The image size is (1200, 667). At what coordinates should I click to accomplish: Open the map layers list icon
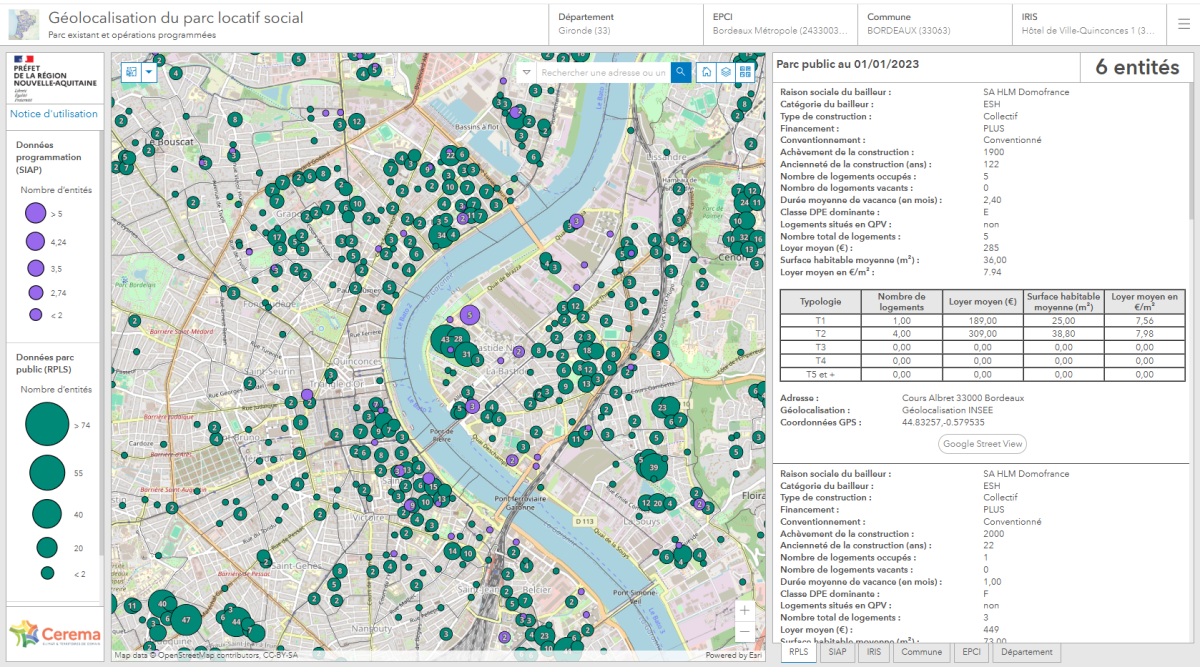(x=726, y=72)
